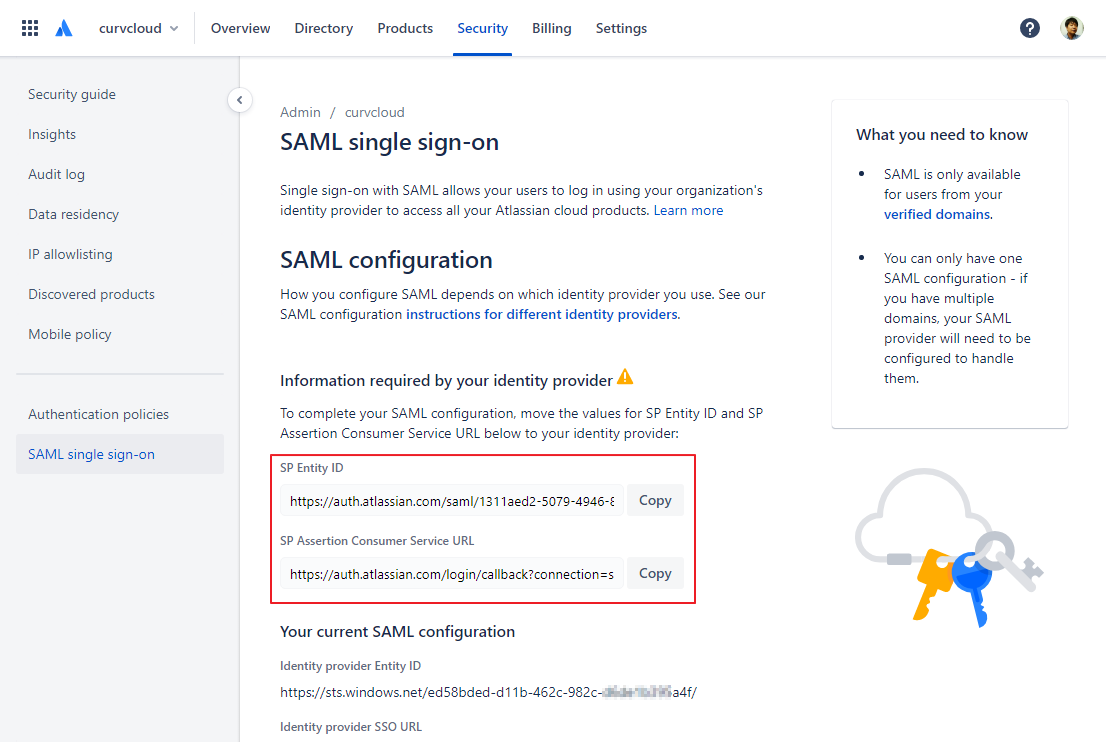1106x742 pixels.
Task: Click the curvcloud breadcrumb link
Action: [375, 112]
